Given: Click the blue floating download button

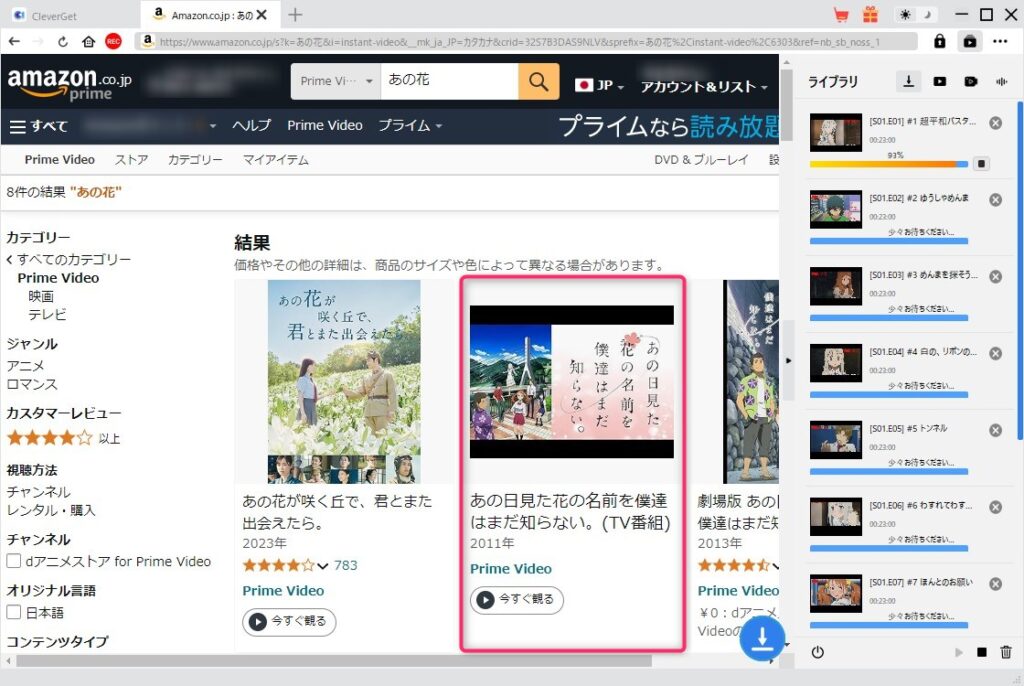Looking at the screenshot, I should click(762, 640).
